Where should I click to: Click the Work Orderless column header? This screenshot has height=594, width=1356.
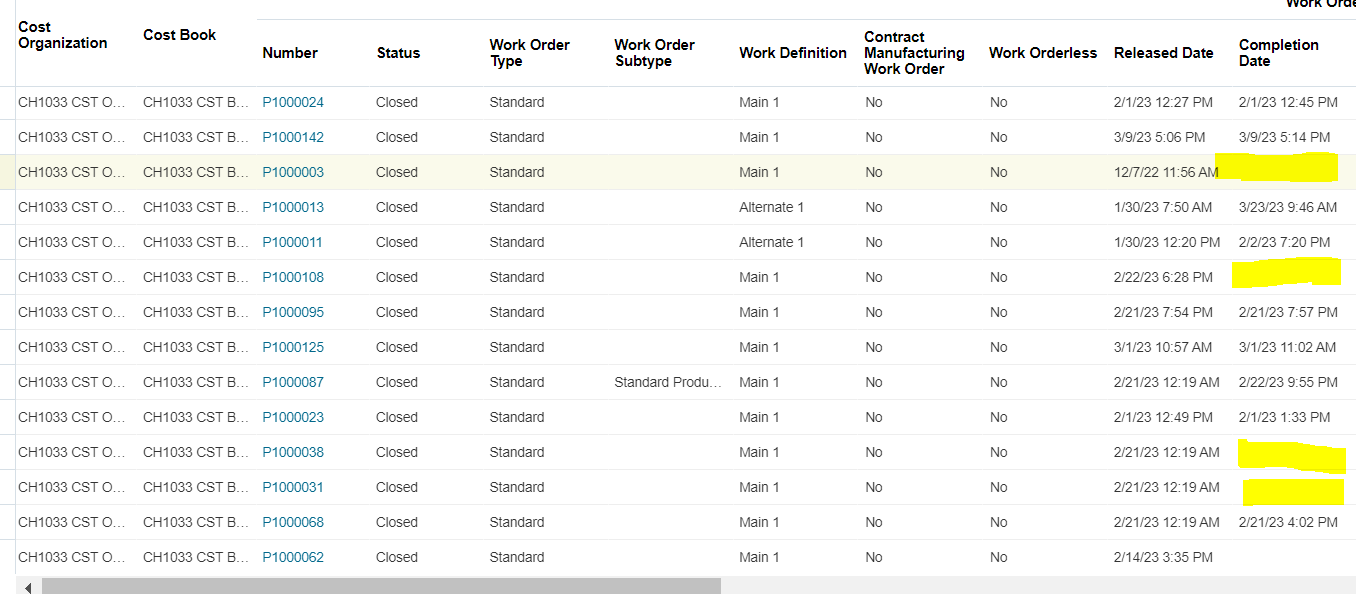[x=1042, y=53]
